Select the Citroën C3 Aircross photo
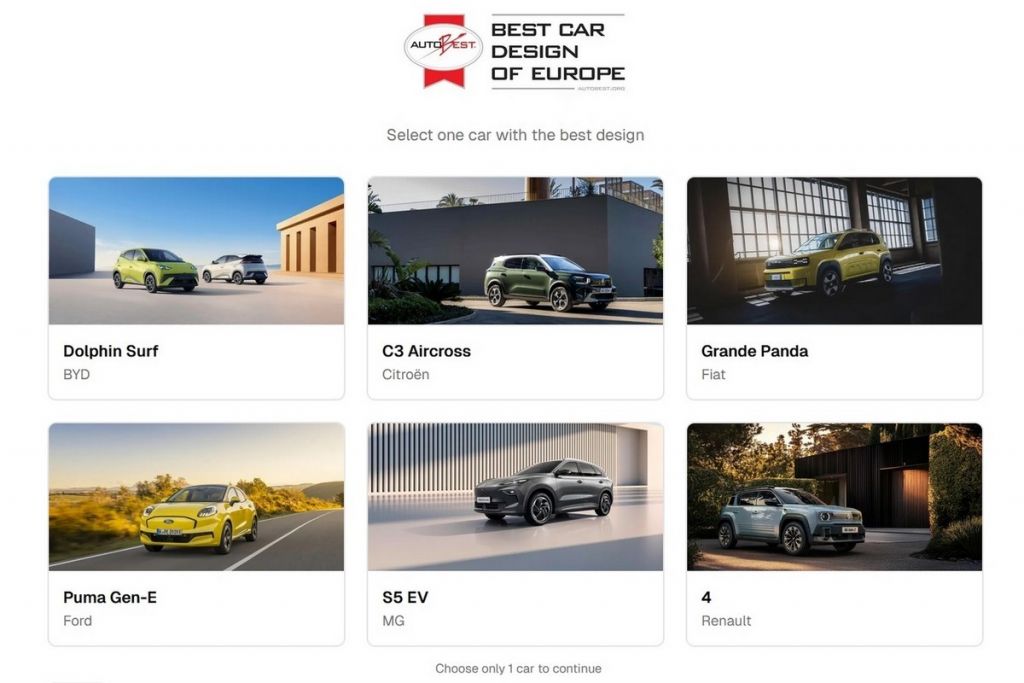This screenshot has width=1024, height=683. coord(515,251)
